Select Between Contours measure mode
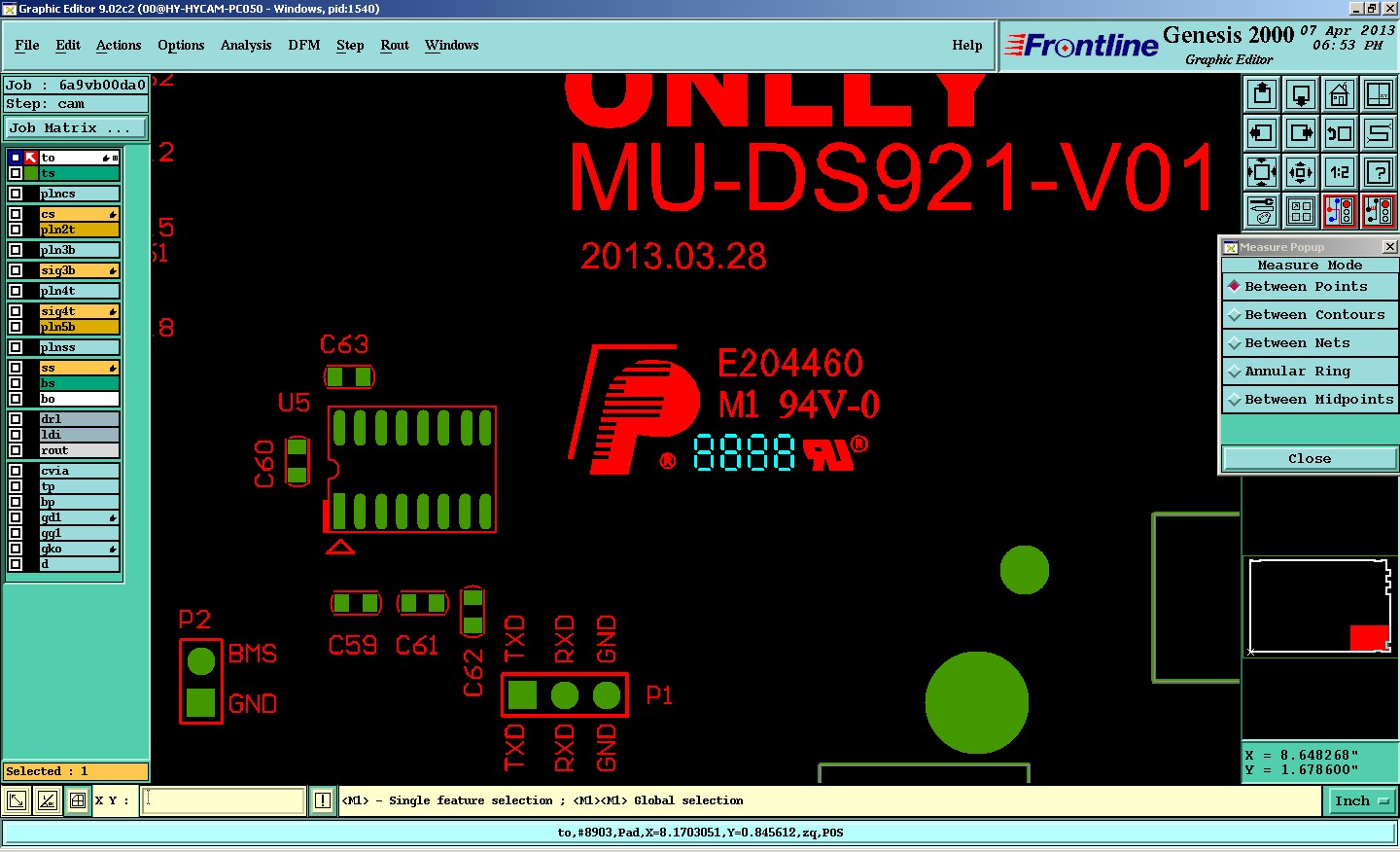Viewport: 1400px width, 852px height. [x=1310, y=315]
